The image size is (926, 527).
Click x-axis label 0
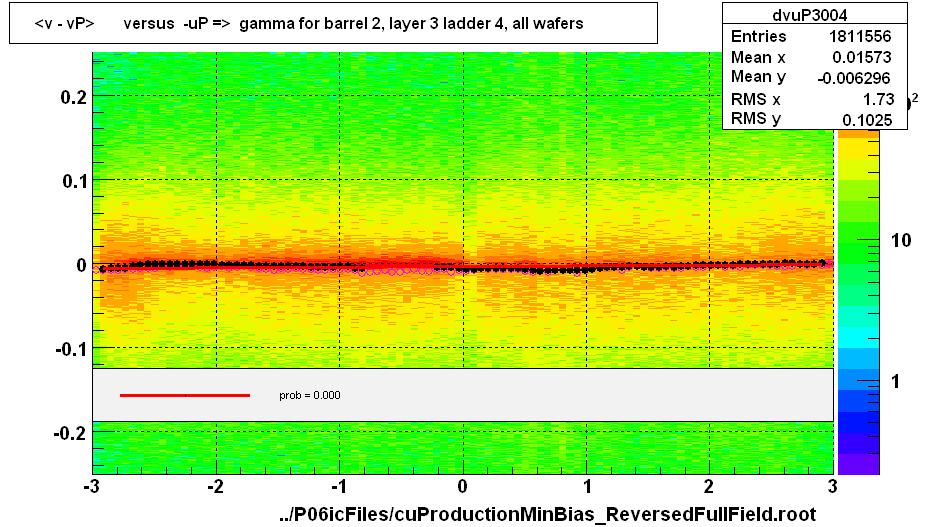pyautogui.click(x=462, y=486)
